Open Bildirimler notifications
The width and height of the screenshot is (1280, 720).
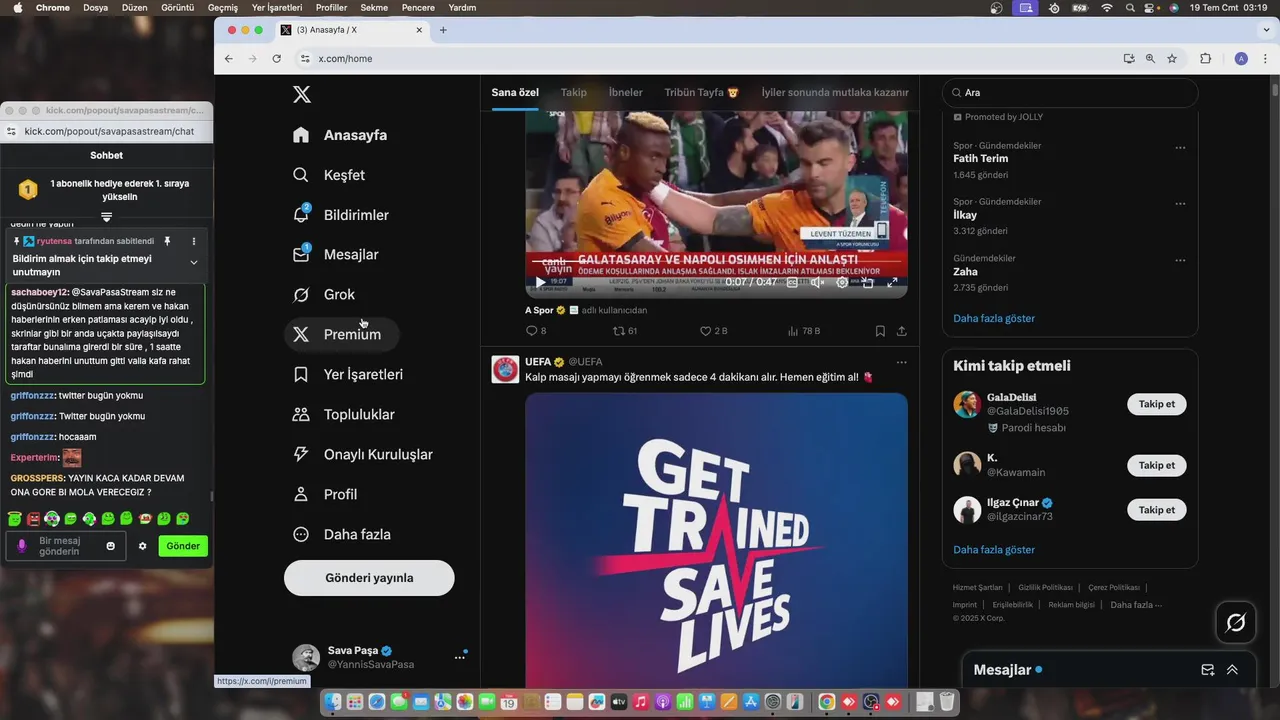341,215
